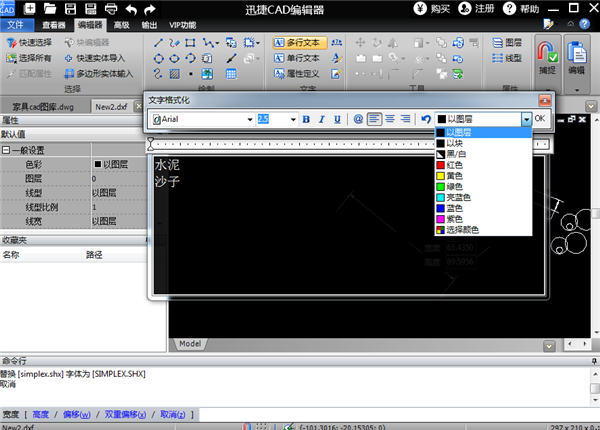600x430 pixels.
Task: Click Polygon Entity Input (多边形实体输入)
Action: point(98,74)
